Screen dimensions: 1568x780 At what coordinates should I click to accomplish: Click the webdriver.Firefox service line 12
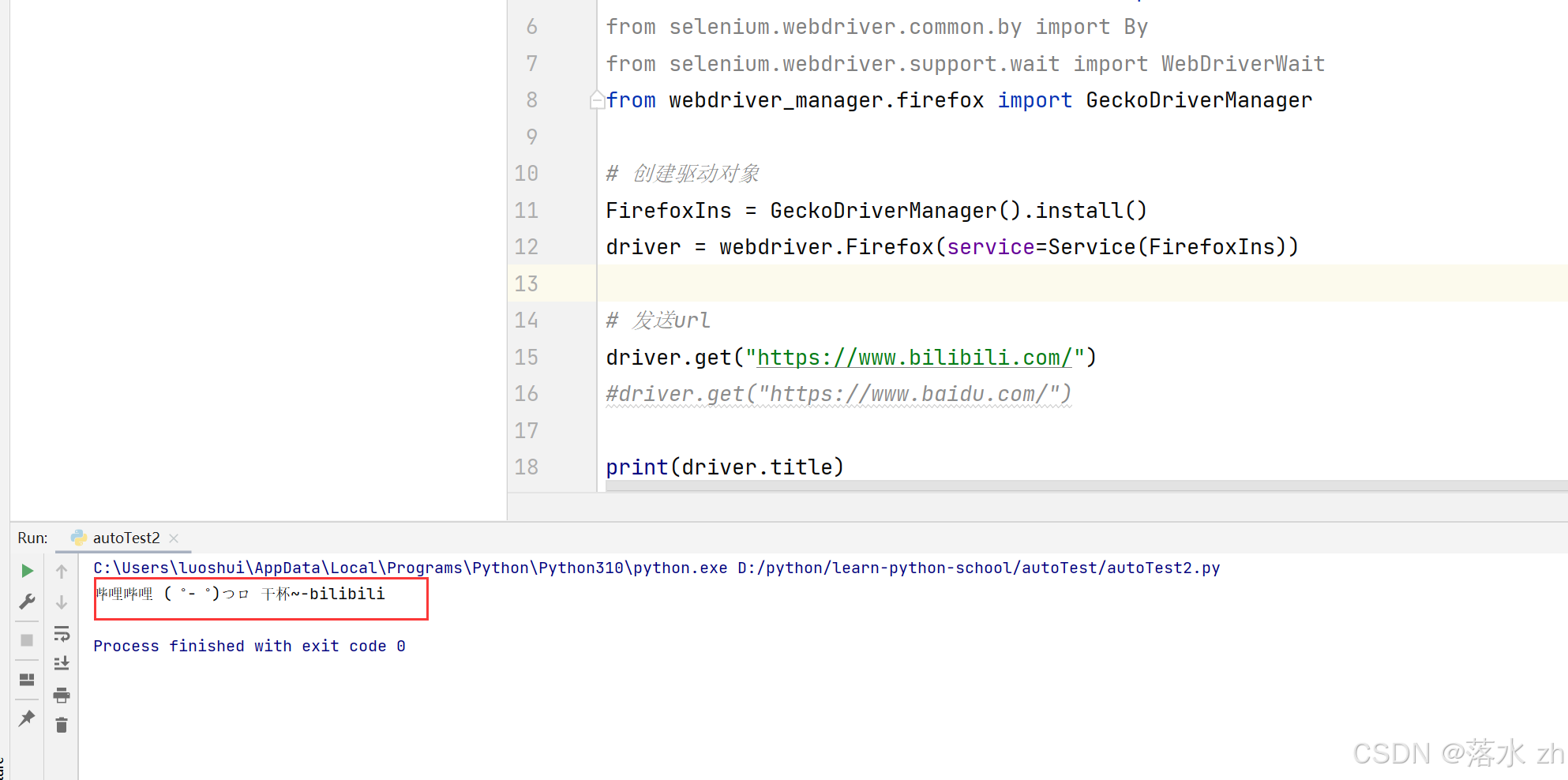(952, 247)
